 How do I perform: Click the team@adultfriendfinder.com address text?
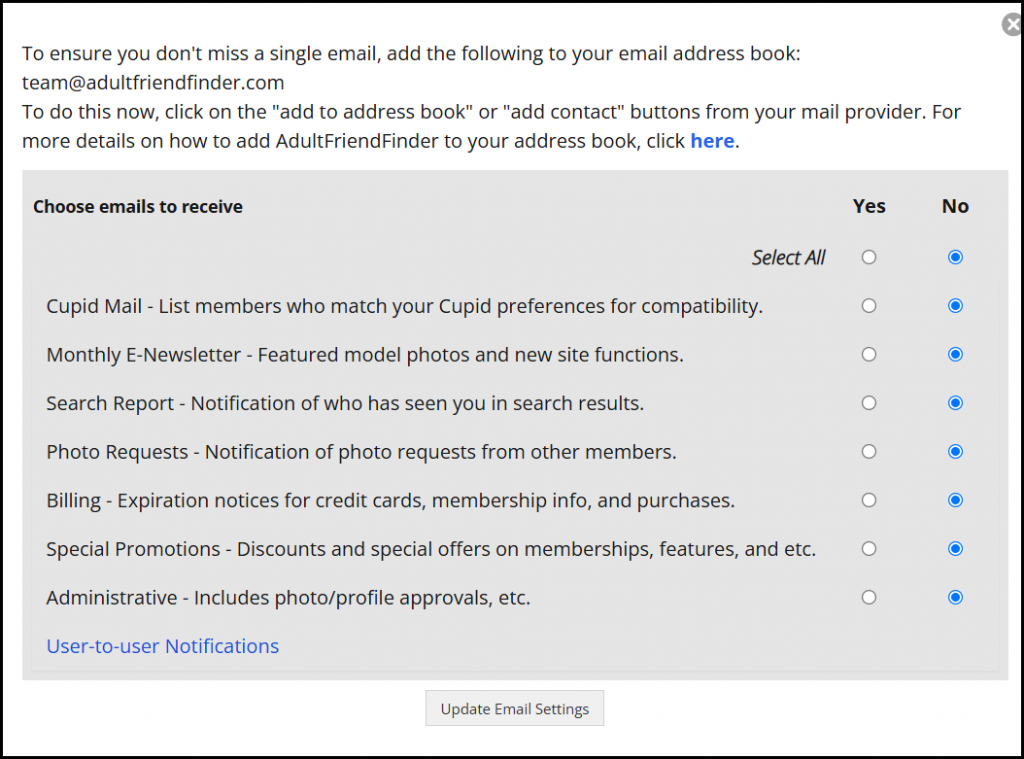tap(153, 83)
